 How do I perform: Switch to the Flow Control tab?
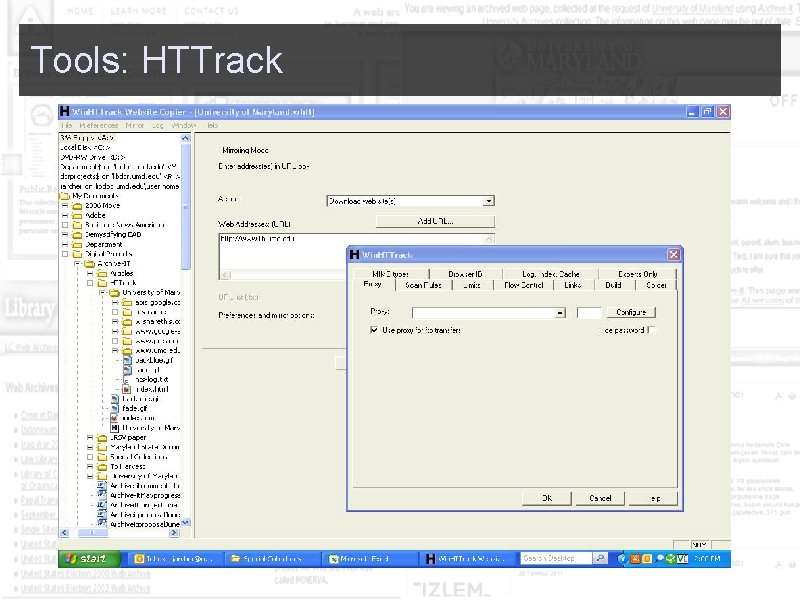click(x=523, y=285)
